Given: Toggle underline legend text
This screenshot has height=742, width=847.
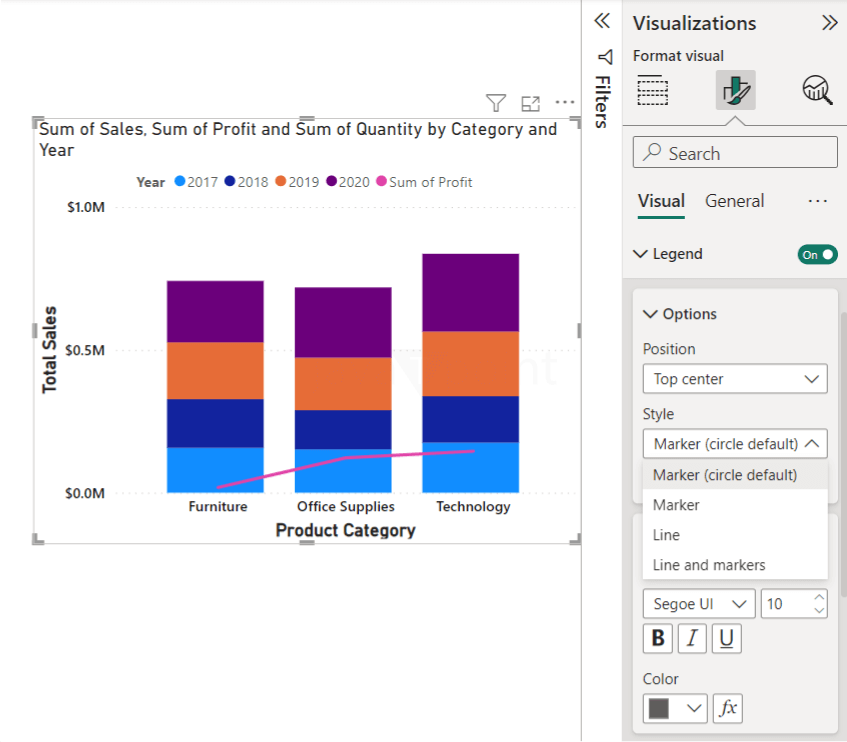Looking at the screenshot, I should (727, 638).
